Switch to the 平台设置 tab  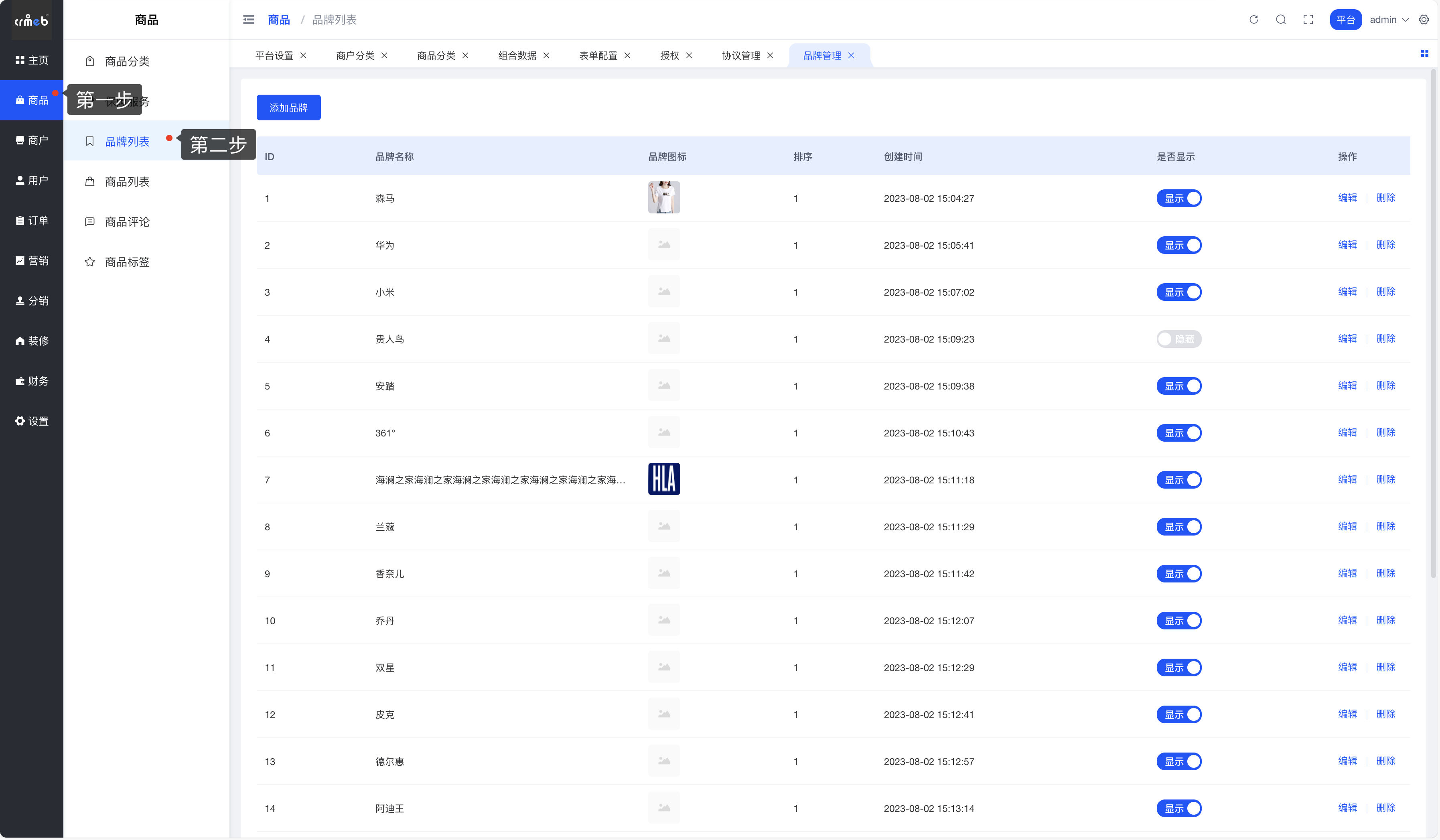point(274,55)
